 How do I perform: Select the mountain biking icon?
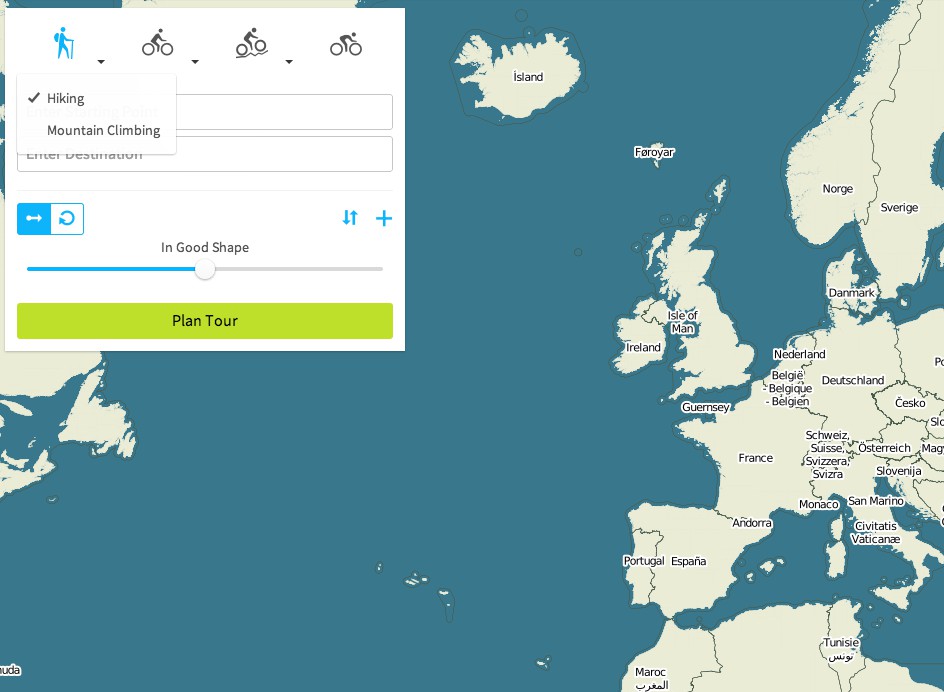251,44
